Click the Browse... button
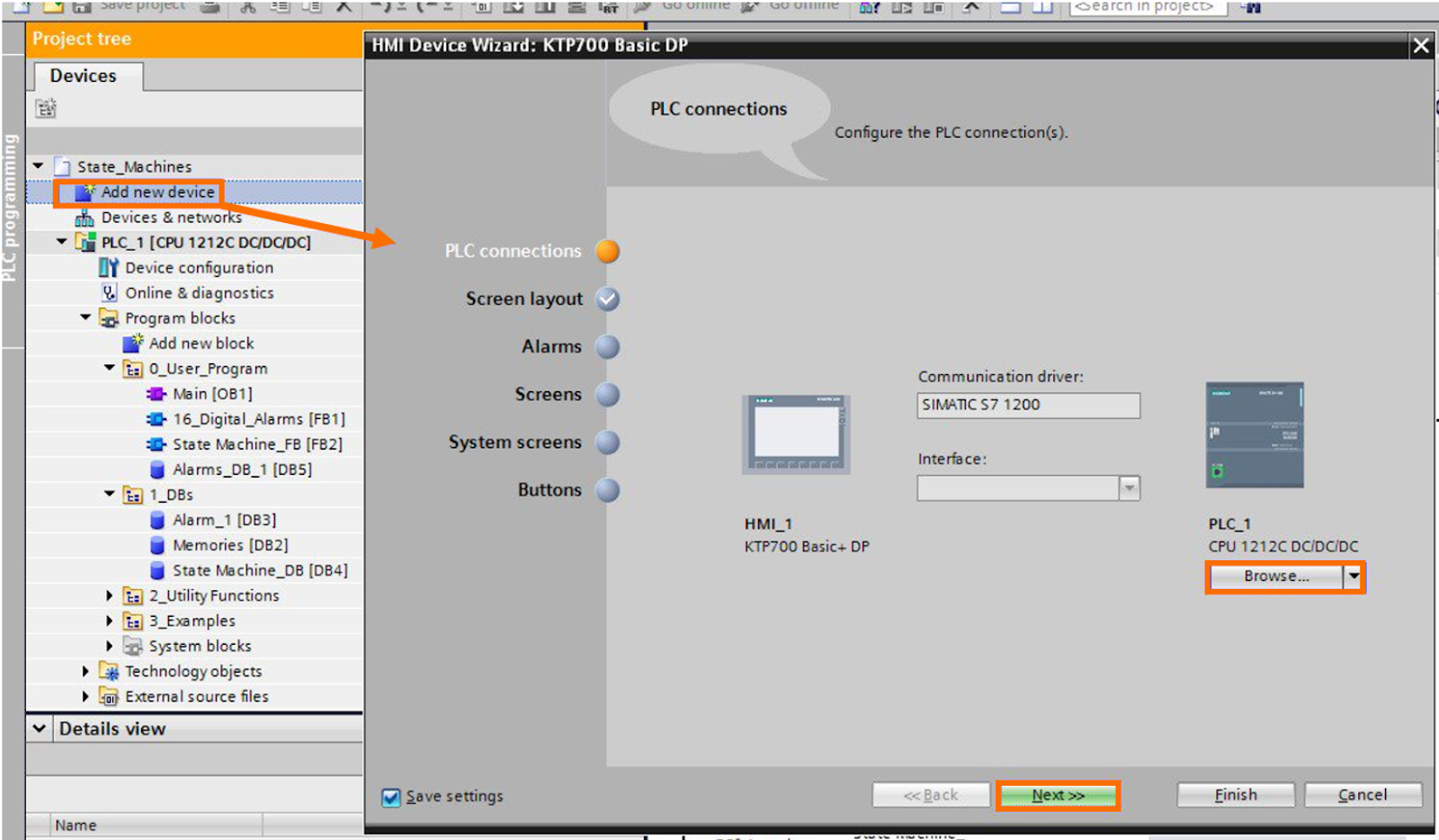This screenshot has width=1439, height=840. point(1276,576)
